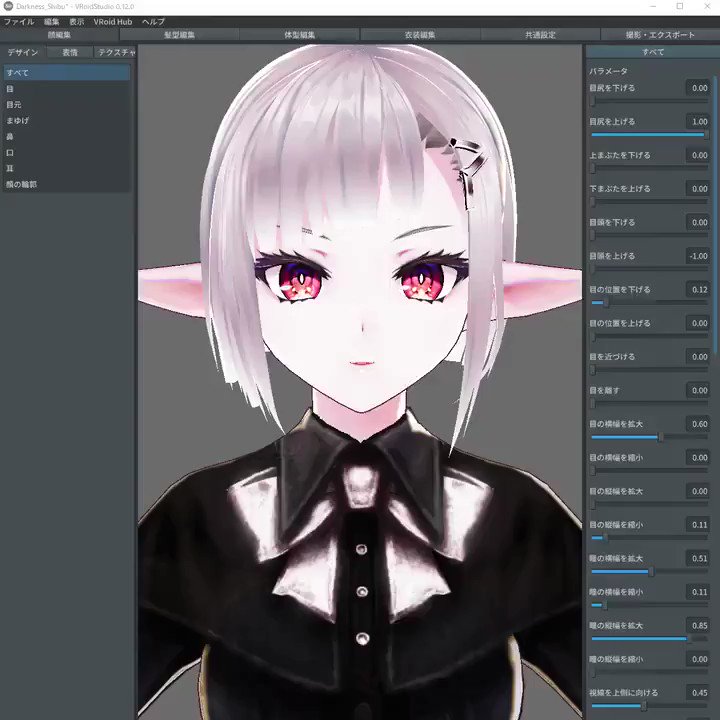Image resolution: width=720 pixels, height=720 pixels.
Task: Click the 目の横幅を拡大 slider
Action: click(x=649, y=437)
